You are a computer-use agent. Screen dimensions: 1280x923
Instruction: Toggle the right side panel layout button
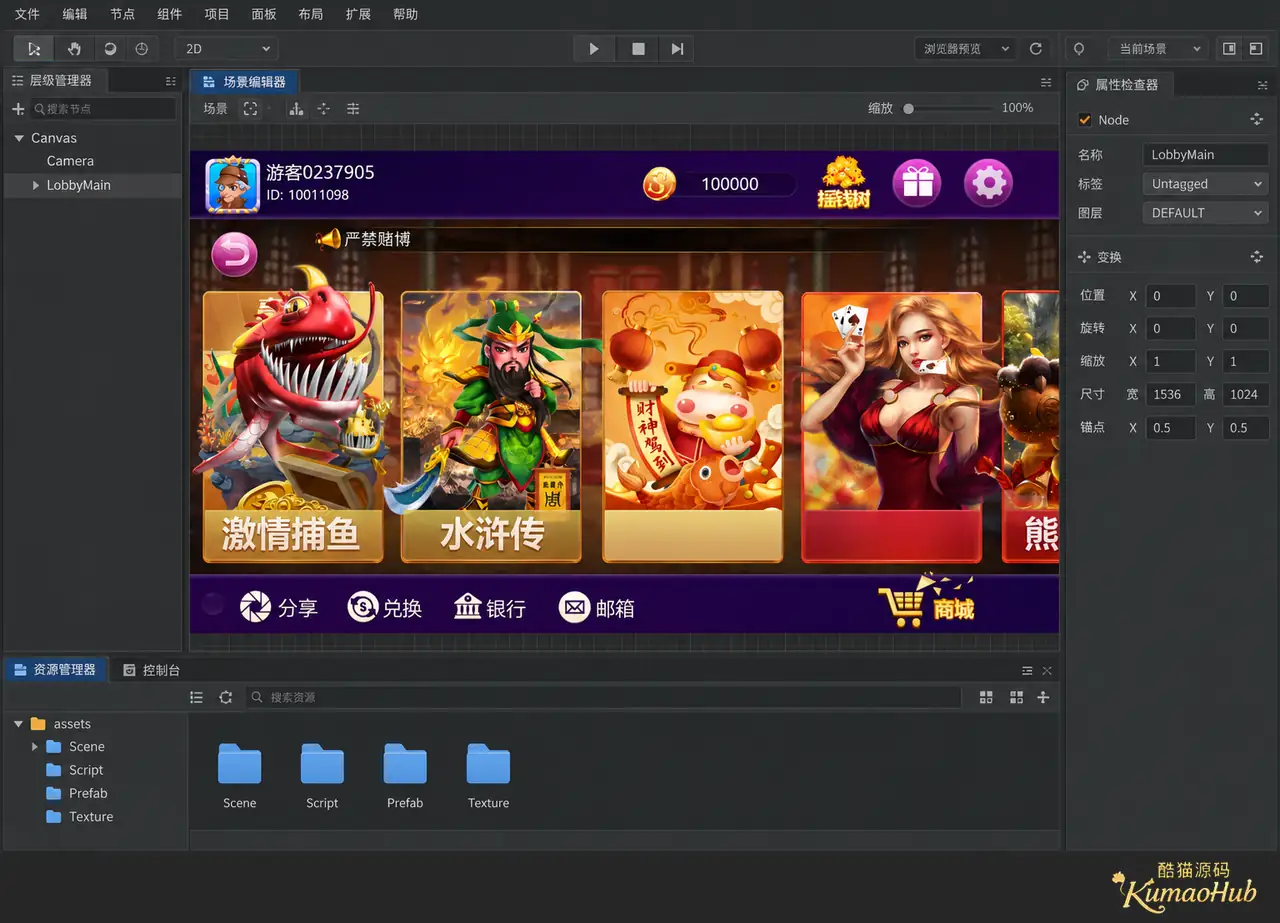[x=1230, y=48]
